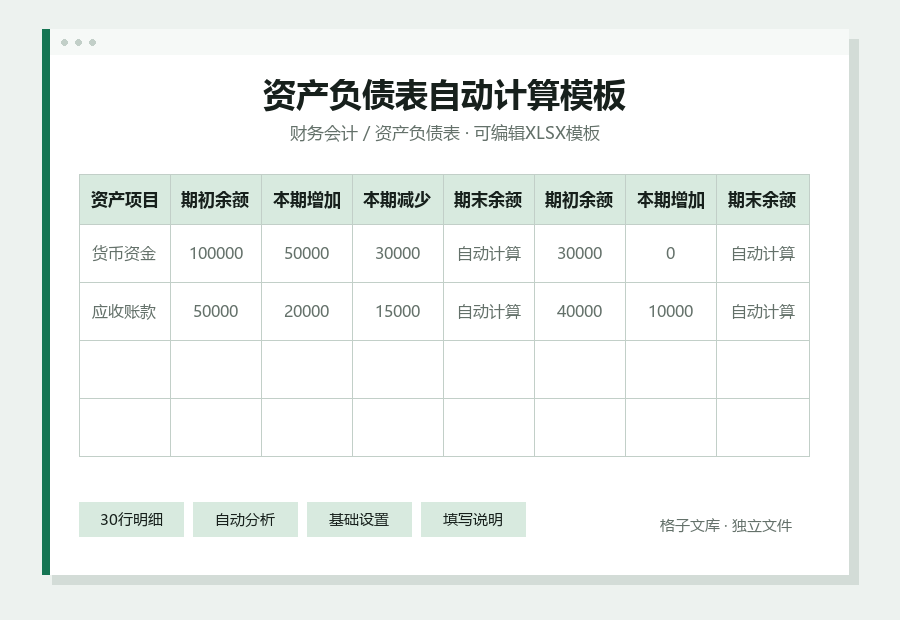Click the 自动计算 cell right of 10000

pyautogui.click(x=763, y=311)
